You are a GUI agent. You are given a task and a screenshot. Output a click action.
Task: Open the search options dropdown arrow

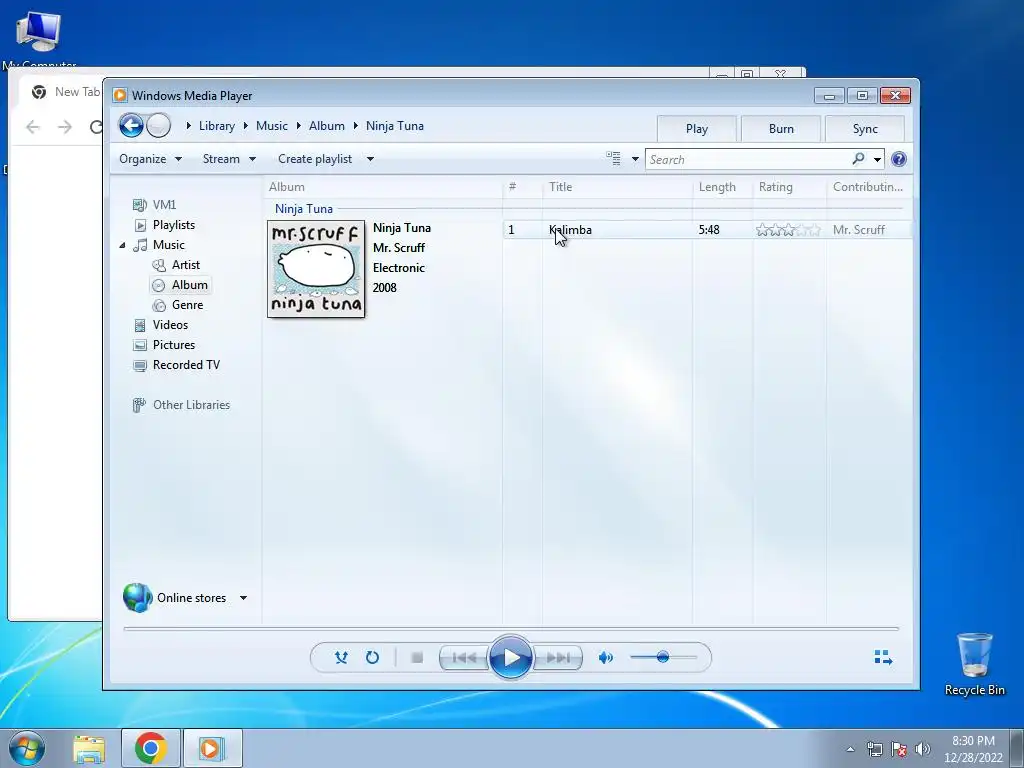coord(877,159)
